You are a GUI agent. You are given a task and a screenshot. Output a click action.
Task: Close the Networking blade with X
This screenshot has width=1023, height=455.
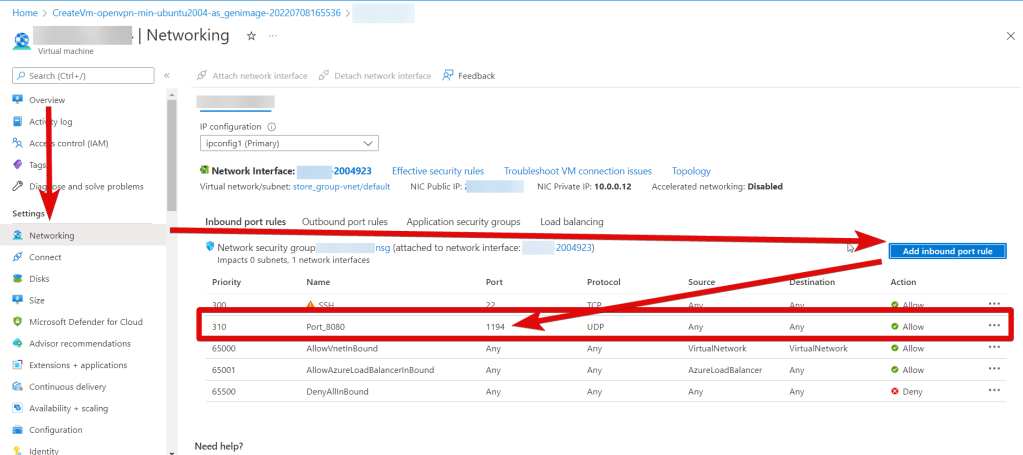[1010, 36]
